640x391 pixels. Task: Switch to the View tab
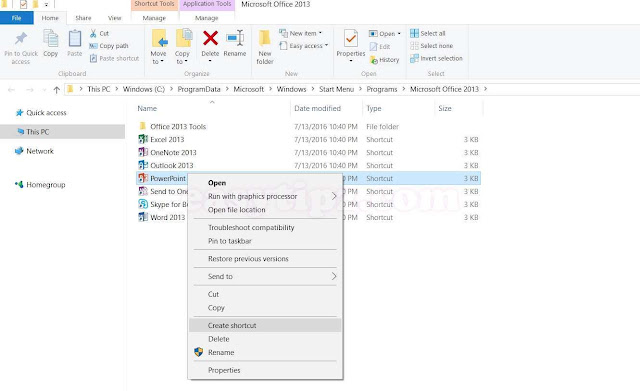(115, 18)
